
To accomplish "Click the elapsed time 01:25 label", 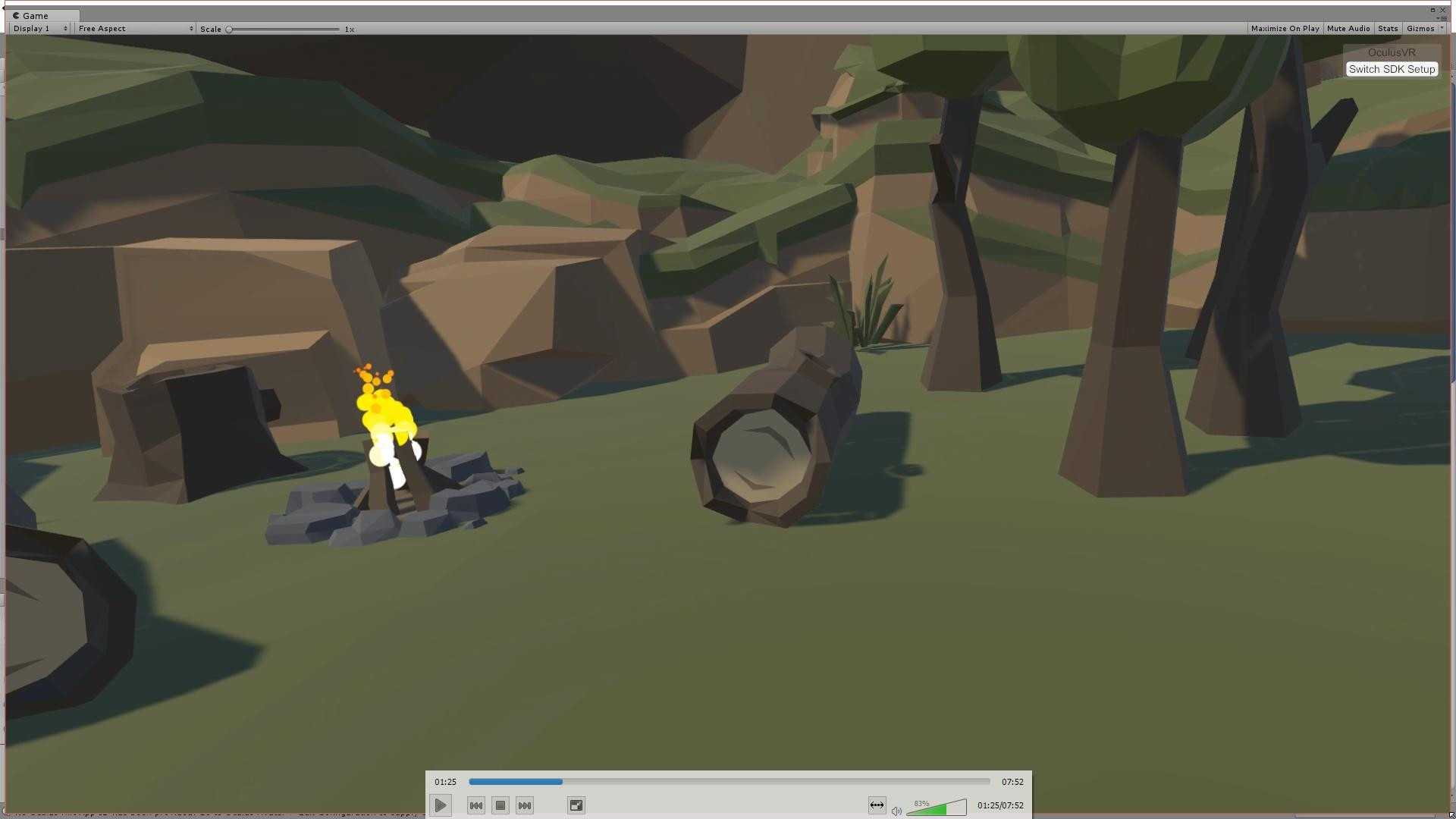I will point(445,782).
